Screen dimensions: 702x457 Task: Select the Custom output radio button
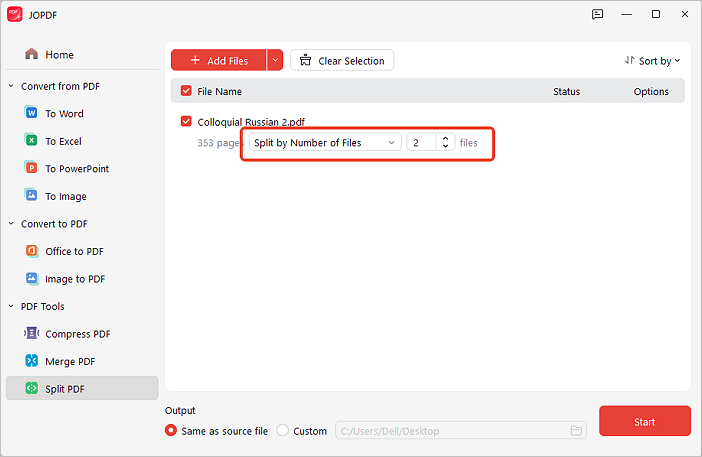click(x=283, y=431)
